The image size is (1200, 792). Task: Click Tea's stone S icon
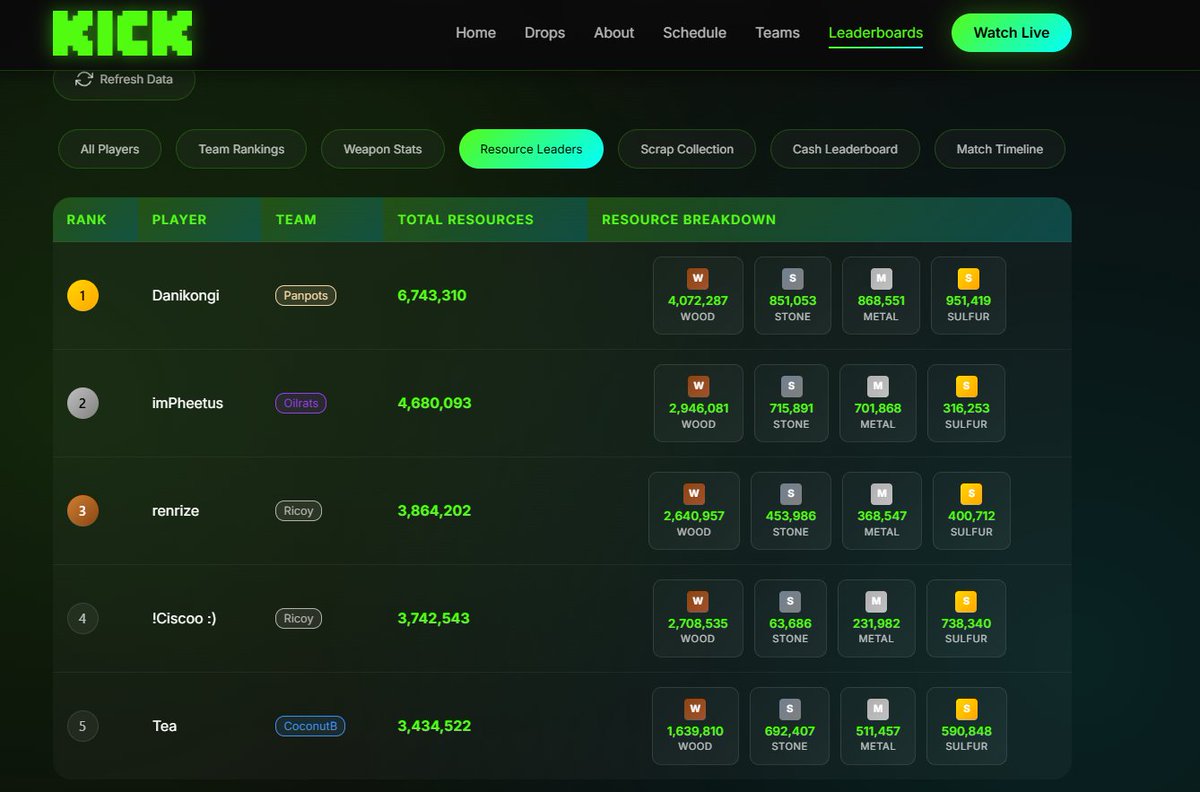tap(789, 709)
